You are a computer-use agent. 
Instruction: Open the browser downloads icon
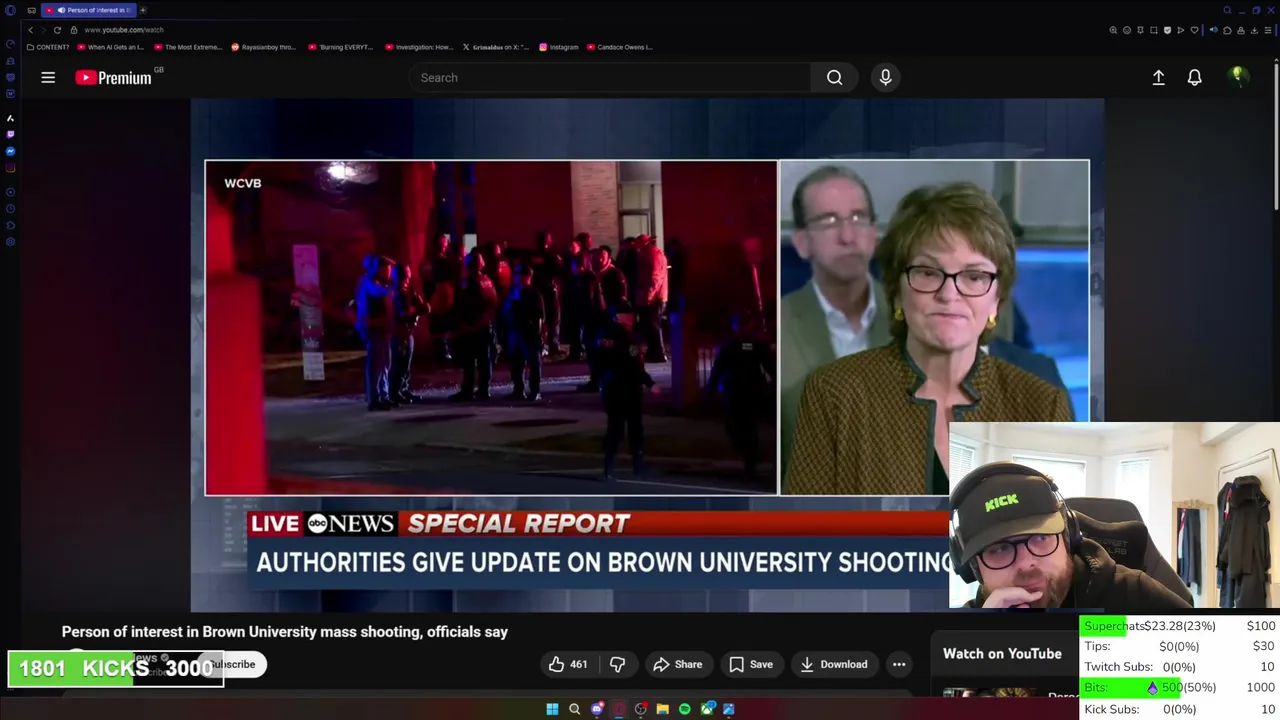(x=1254, y=30)
